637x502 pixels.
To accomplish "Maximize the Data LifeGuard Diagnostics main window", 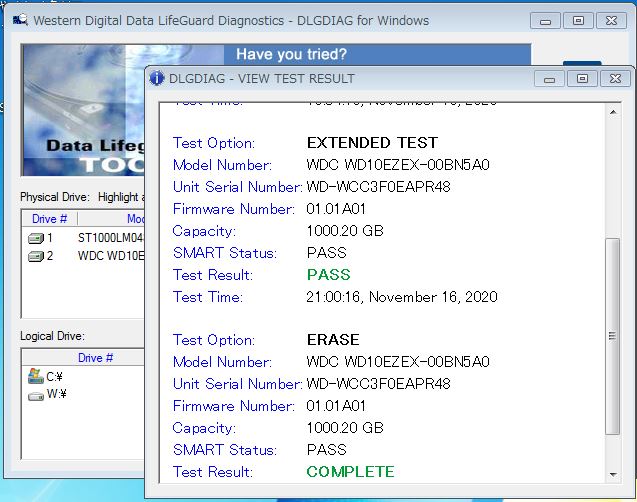I will (578, 21).
